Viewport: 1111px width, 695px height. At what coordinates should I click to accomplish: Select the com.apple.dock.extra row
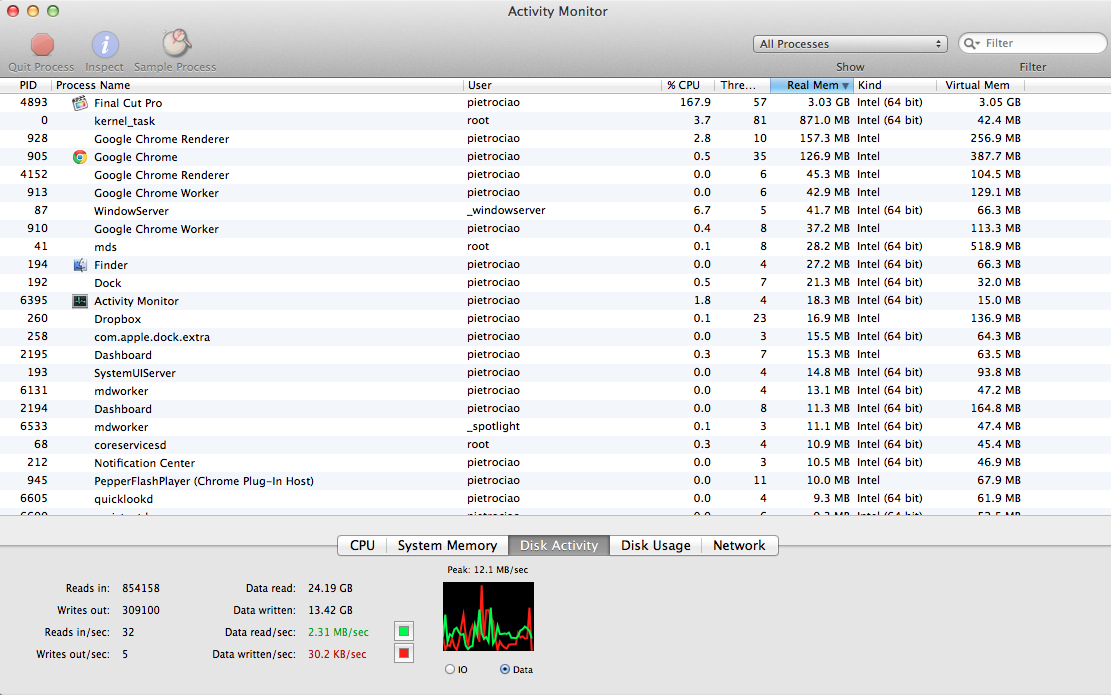556,337
